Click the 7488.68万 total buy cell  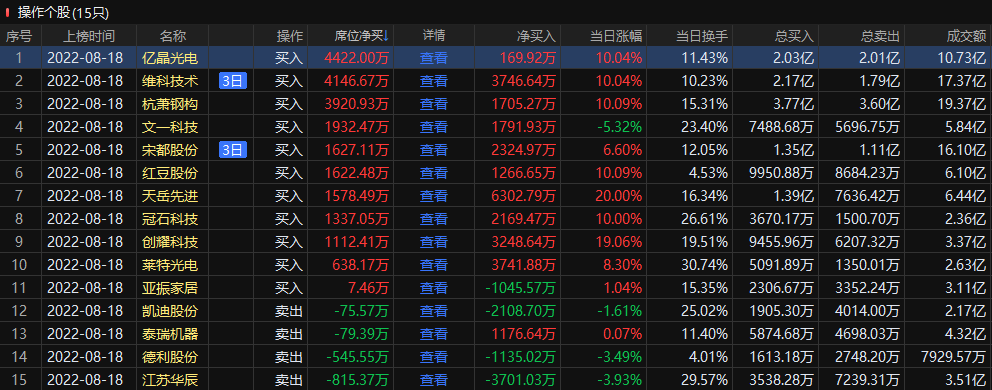(781, 127)
